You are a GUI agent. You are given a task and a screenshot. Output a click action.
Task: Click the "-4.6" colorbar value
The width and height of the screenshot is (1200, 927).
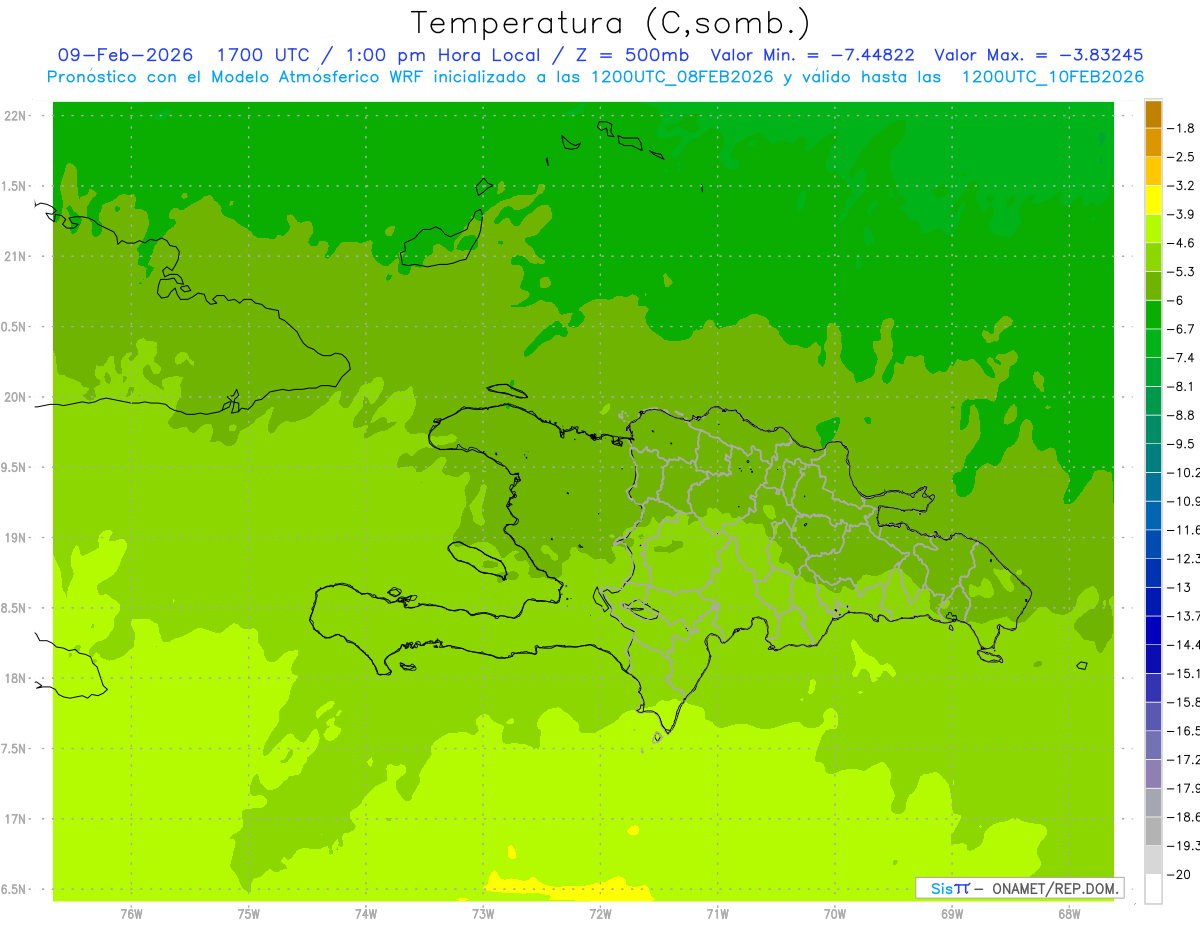[x=1181, y=243]
